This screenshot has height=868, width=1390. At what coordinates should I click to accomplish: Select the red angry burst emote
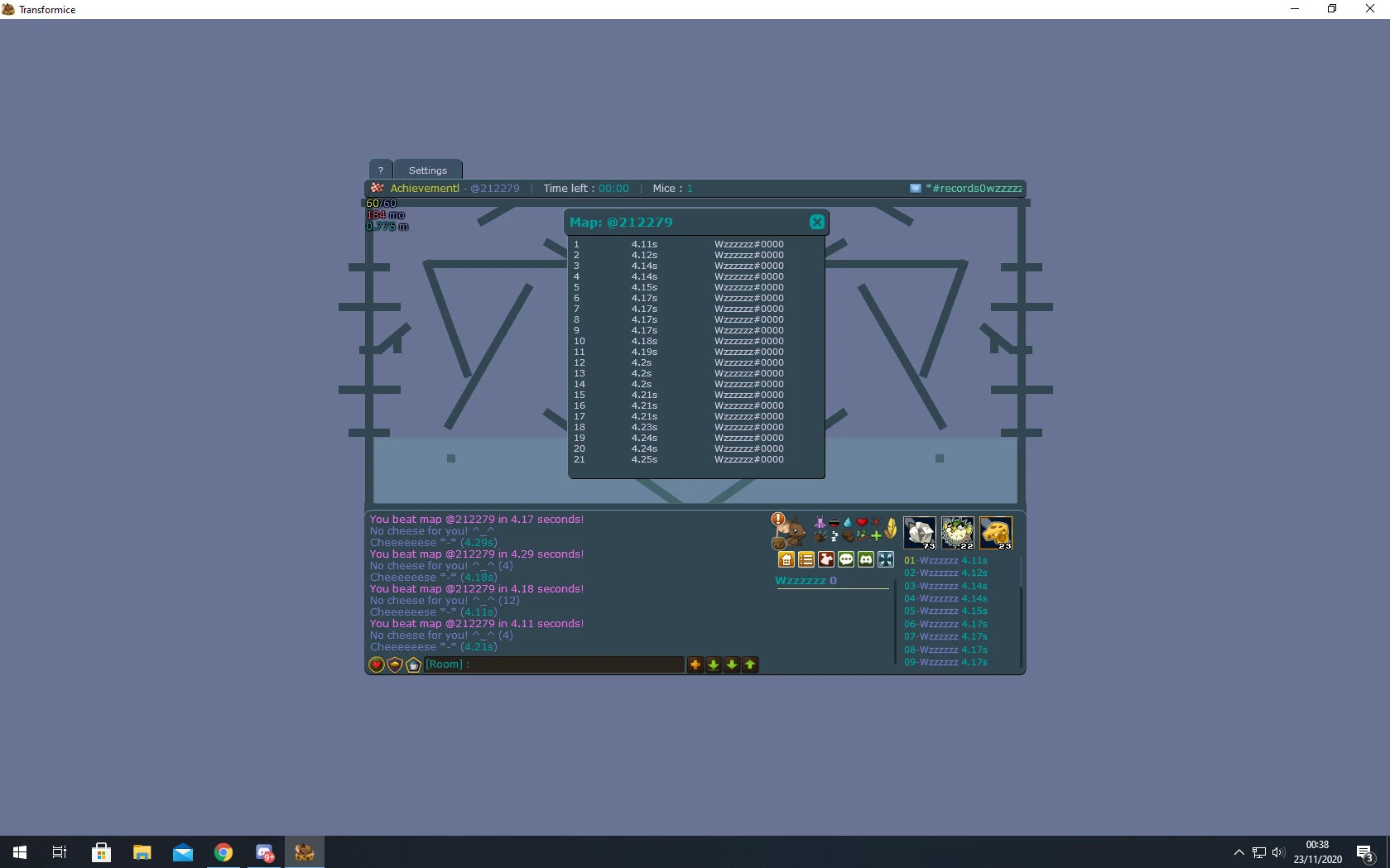pyautogui.click(x=876, y=521)
